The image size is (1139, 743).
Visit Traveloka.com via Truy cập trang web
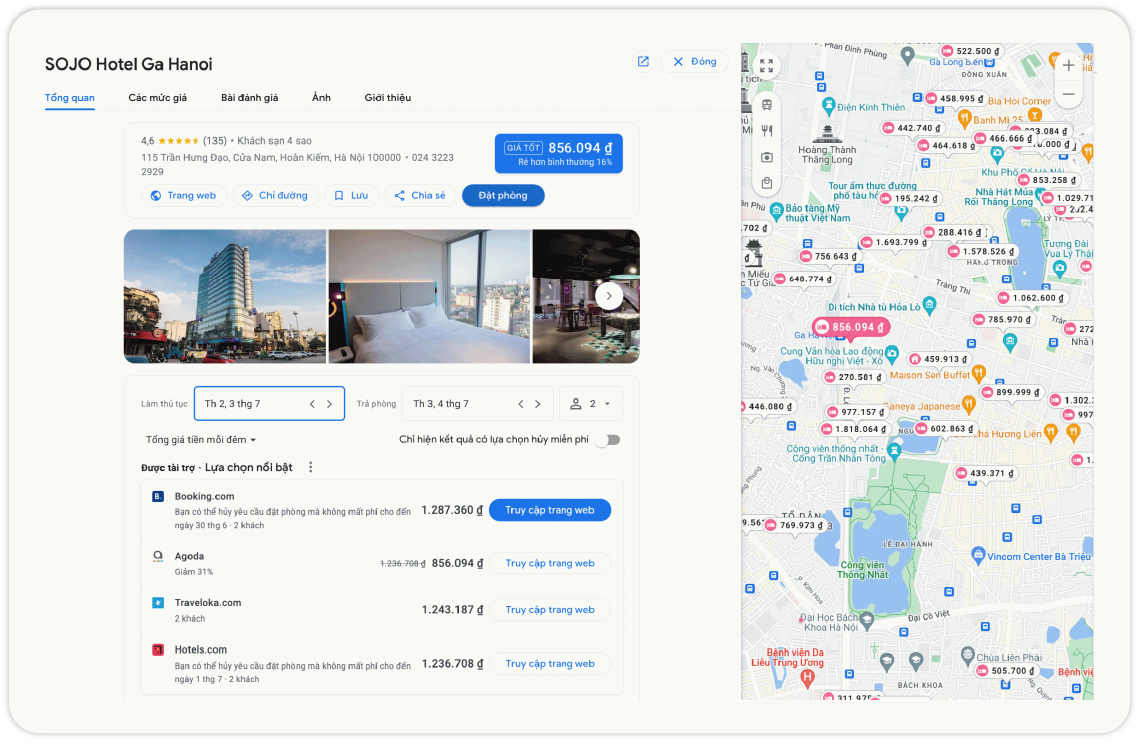point(550,610)
